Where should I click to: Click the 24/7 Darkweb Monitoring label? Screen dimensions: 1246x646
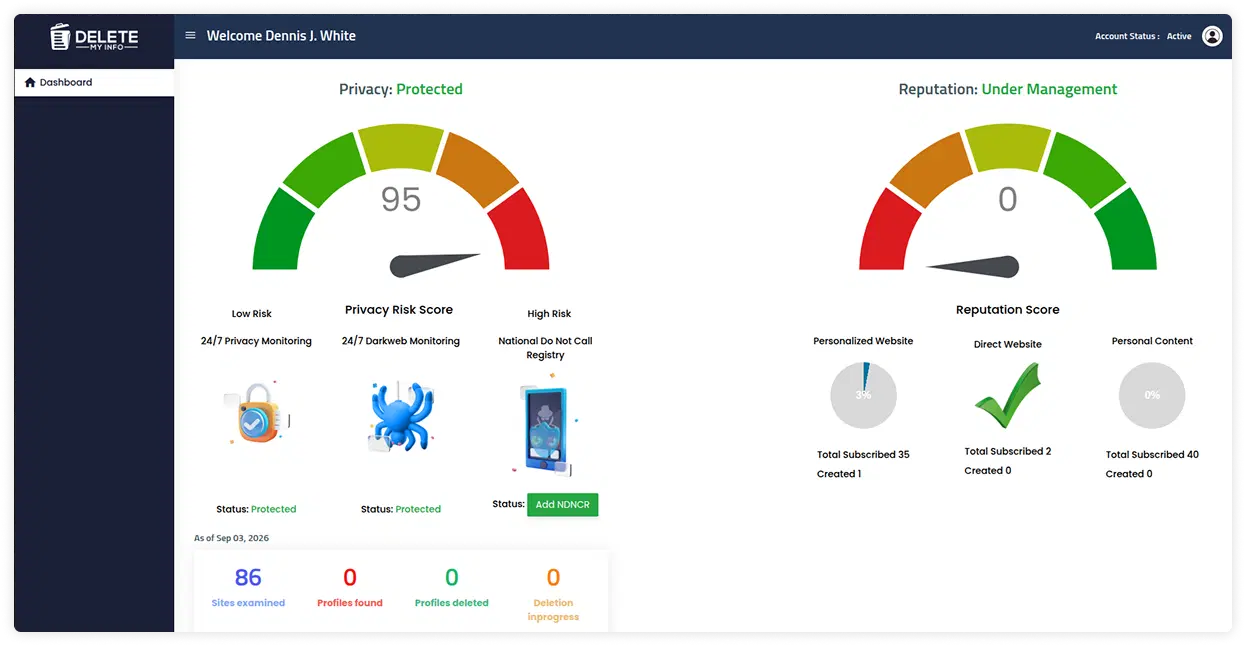click(401, 341)
